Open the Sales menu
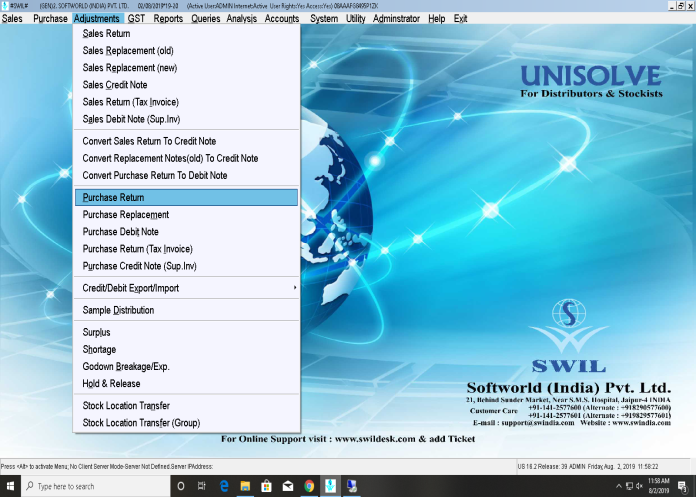 click(x=12, y=19)
